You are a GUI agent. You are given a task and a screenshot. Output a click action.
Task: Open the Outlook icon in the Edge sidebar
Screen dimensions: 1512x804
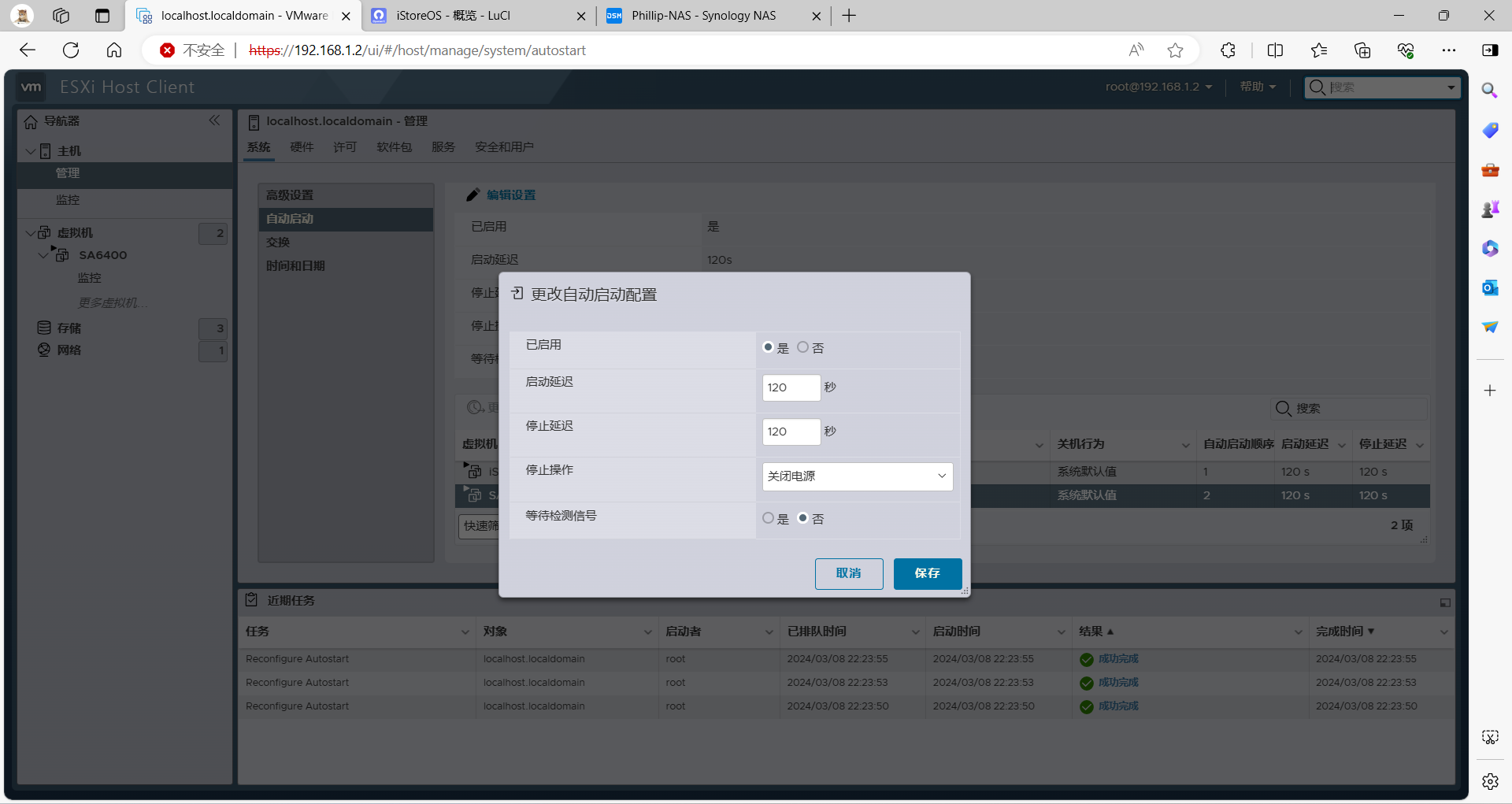click(1489, 288)
